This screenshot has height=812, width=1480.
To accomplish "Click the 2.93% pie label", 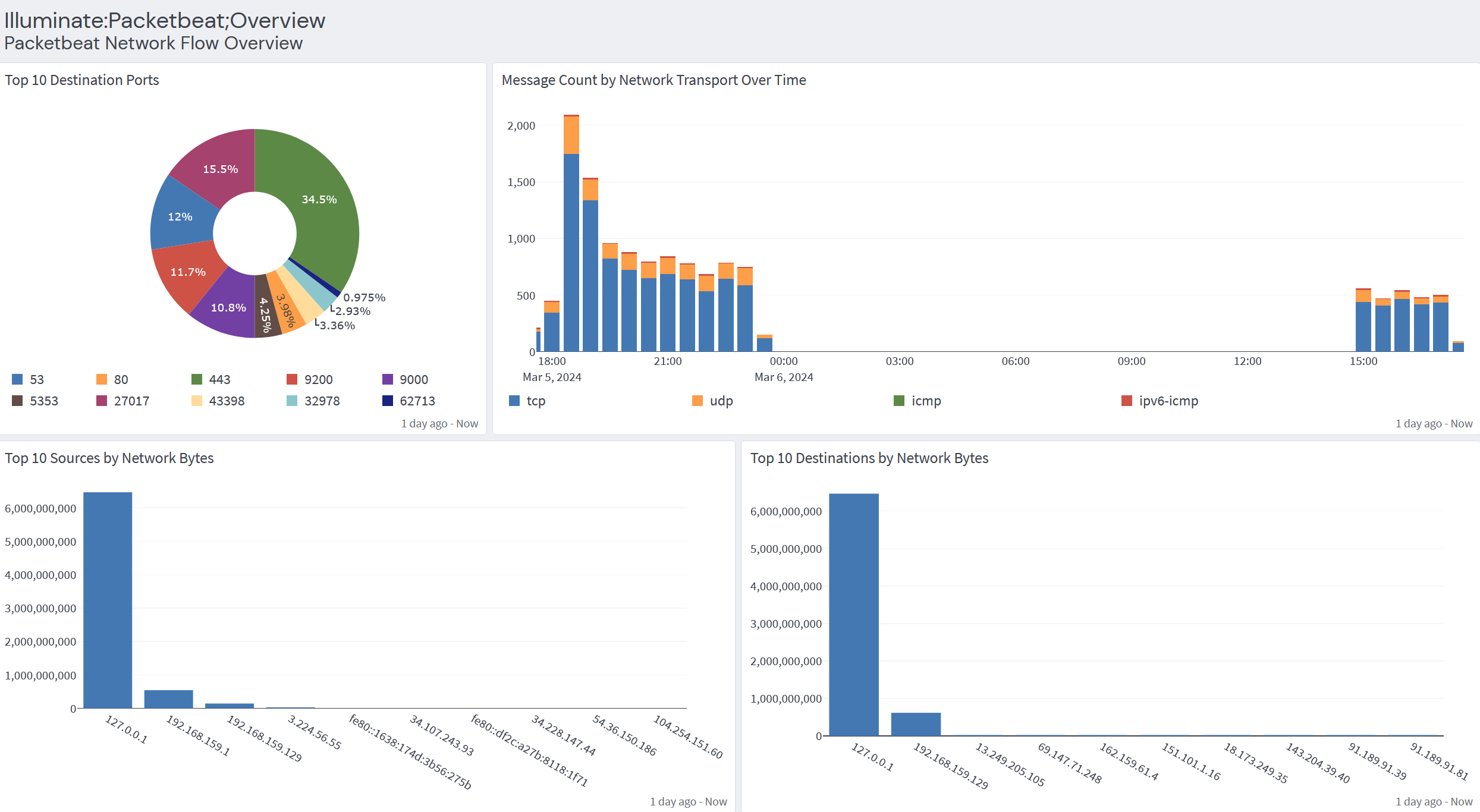I will pyautogui.click(x=353, y=311).
